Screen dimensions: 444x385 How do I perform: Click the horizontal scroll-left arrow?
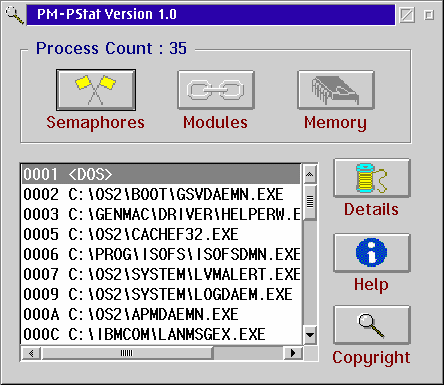pos(31,353)
